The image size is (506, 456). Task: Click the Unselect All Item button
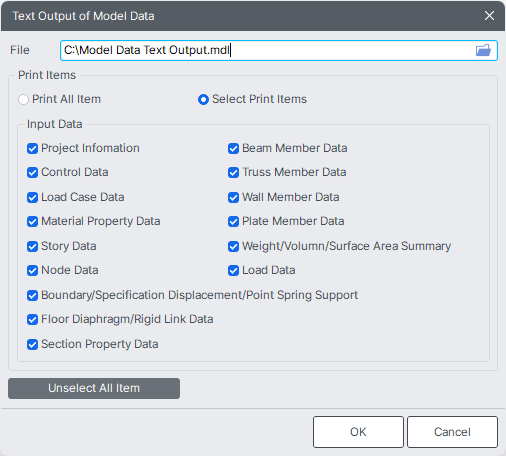(94, 388)
